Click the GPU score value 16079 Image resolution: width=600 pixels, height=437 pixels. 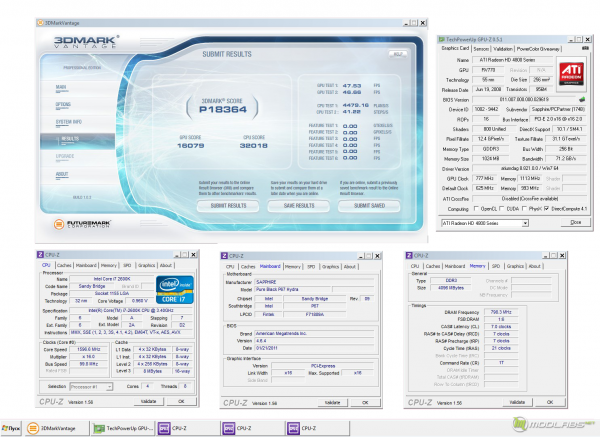point(191,146)
